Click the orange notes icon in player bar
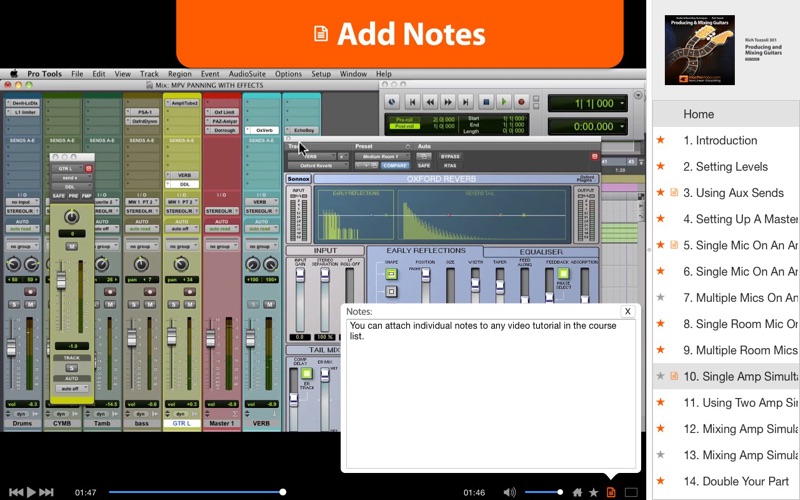Image resolution: width=800 pixels, height=500 pixels. tap(611, 492)
